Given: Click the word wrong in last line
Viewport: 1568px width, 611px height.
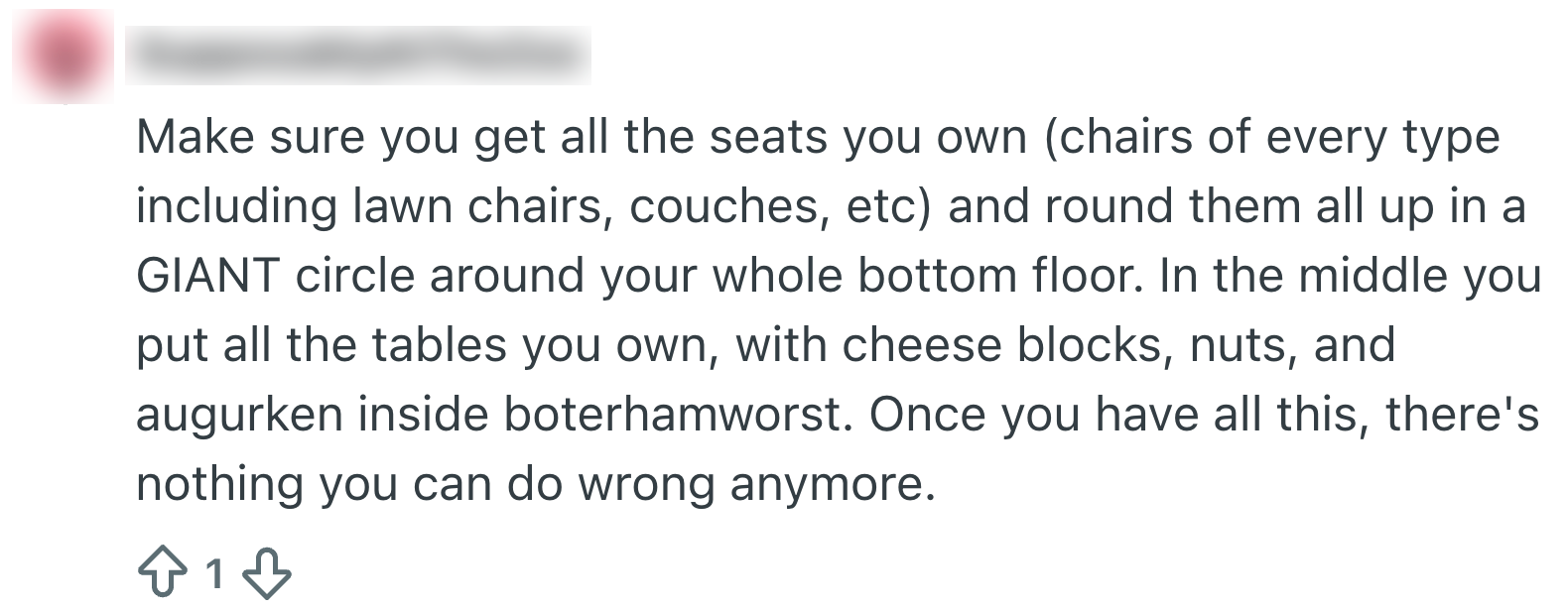Looking at the screenshot, I should coord(645,484).
